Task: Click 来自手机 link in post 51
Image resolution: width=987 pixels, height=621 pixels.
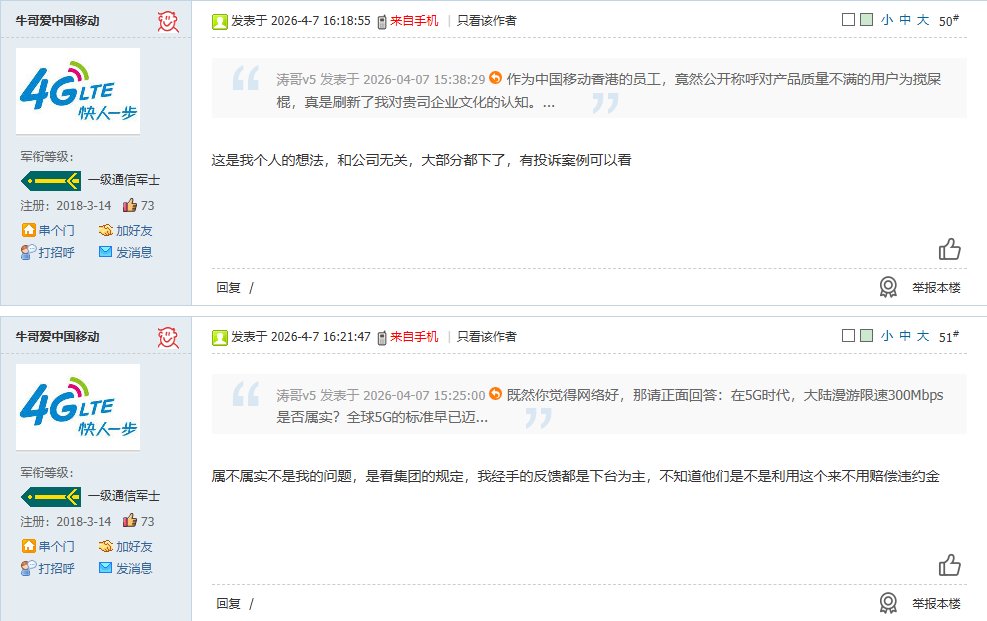Action: coord(414,337)
